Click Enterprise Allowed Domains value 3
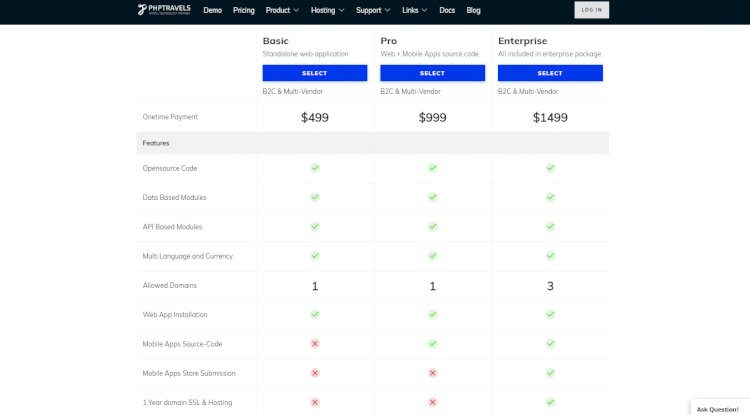The image size is (750, 415). [550, 286]
